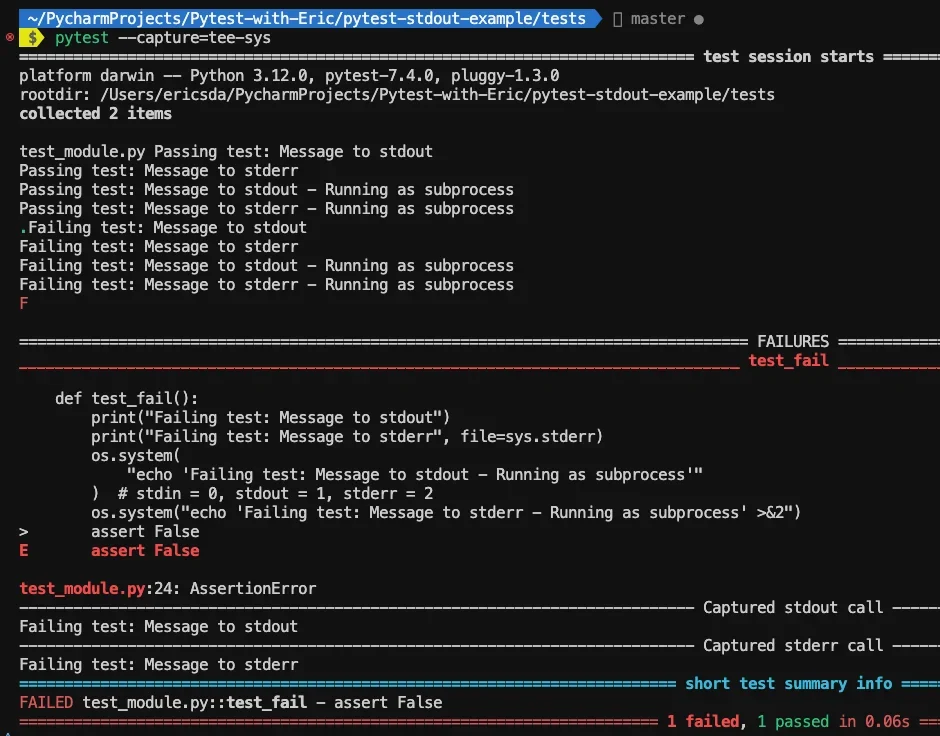Select the tests directory path in the prompt
The width and height of the screenshot is (940, 736).
tap(306, 19)
